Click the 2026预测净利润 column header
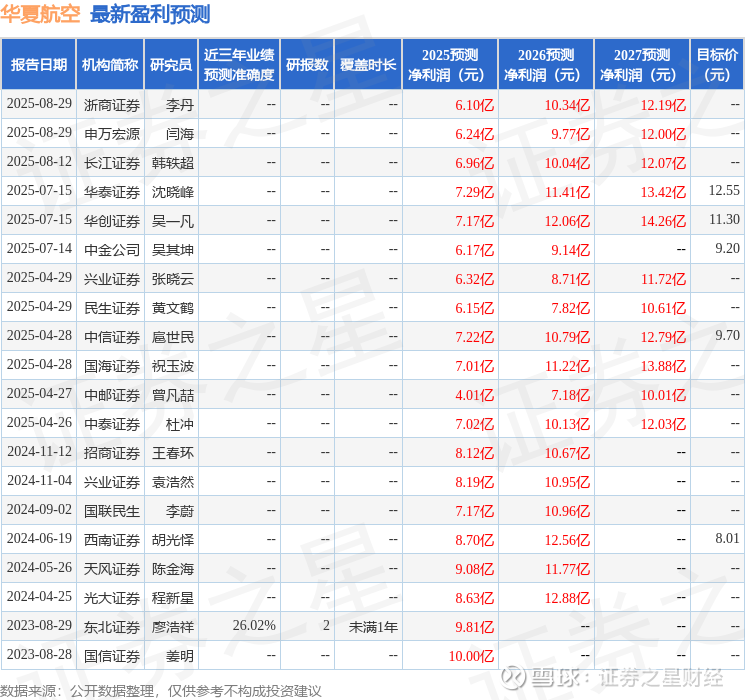The image size is (745, 700). tap(546, 65)
